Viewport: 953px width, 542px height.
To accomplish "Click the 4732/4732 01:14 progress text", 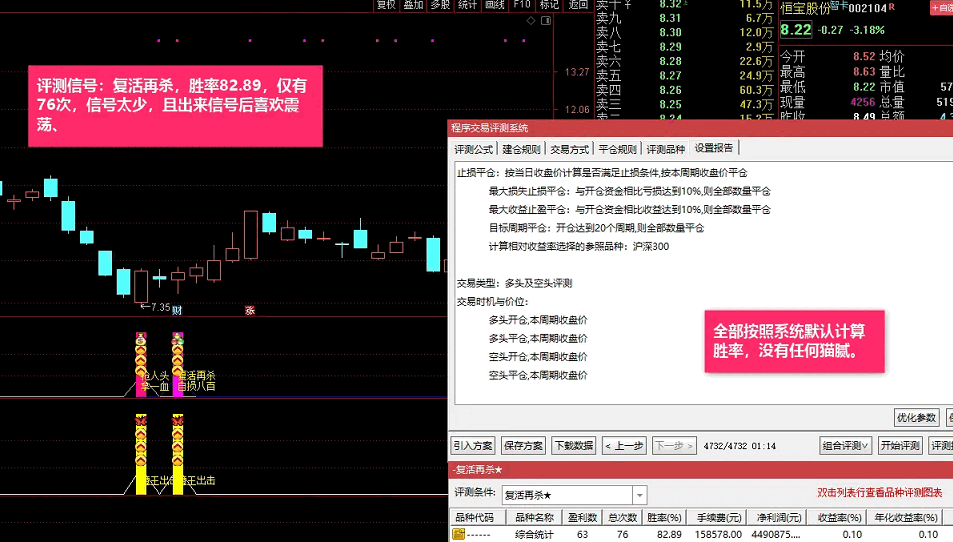I will 740,446.
